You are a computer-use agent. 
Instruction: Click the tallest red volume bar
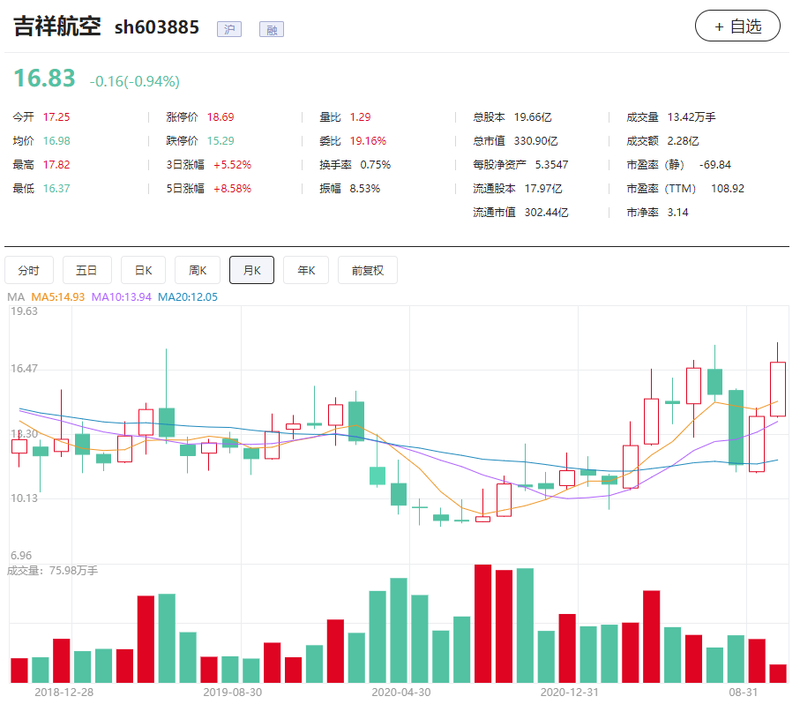click(x=483, y=623)
